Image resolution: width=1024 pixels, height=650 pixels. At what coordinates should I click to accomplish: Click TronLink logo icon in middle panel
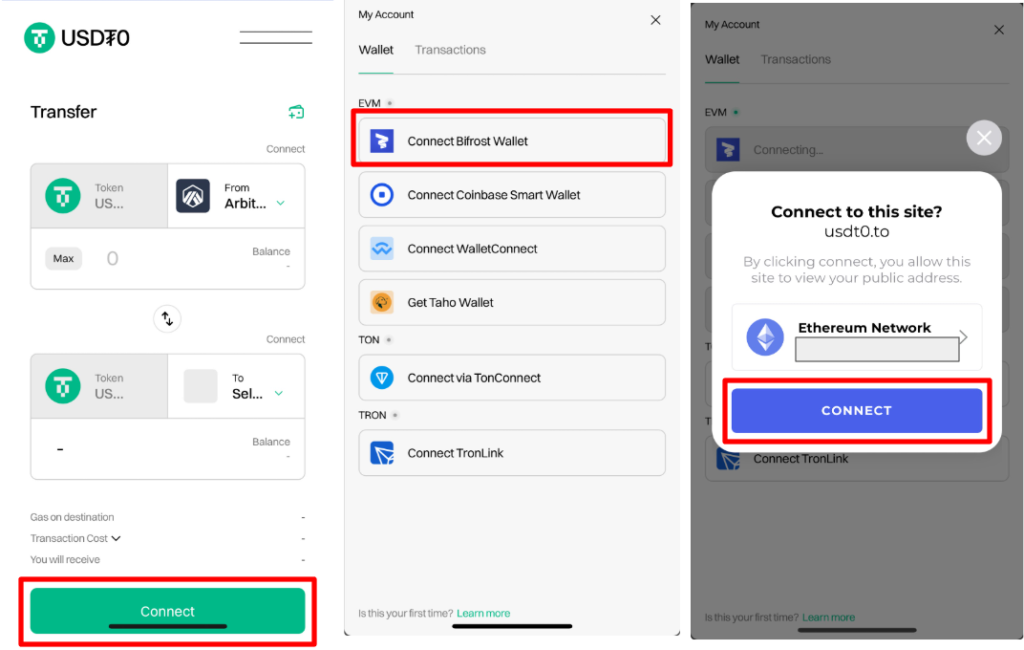pos(382,453)
